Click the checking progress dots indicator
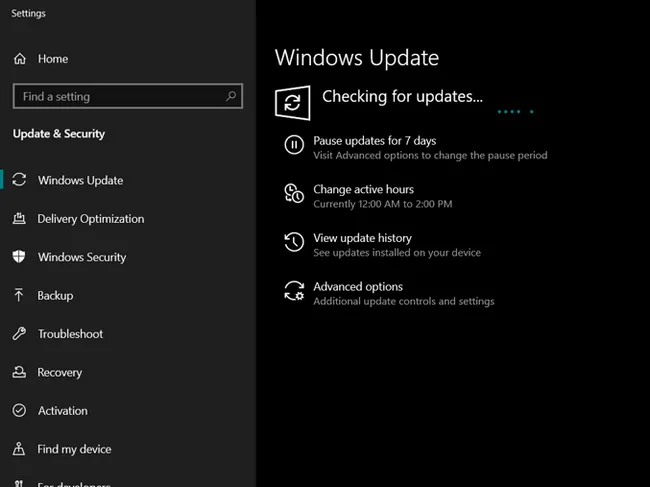This screenshot has width=650, height=487. (x=515, y=111)
